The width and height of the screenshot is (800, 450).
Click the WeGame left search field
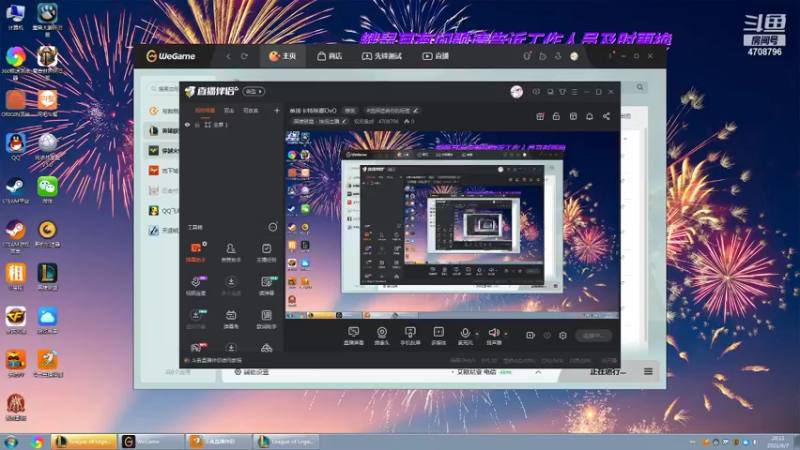163,89
